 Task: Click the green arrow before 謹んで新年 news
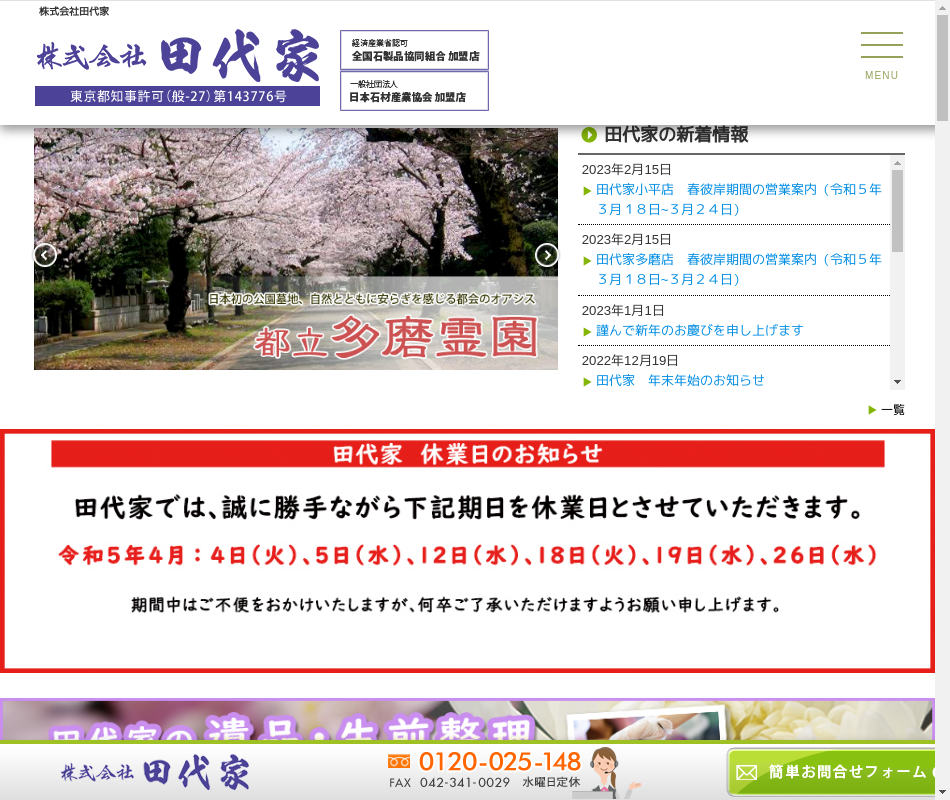586,332
